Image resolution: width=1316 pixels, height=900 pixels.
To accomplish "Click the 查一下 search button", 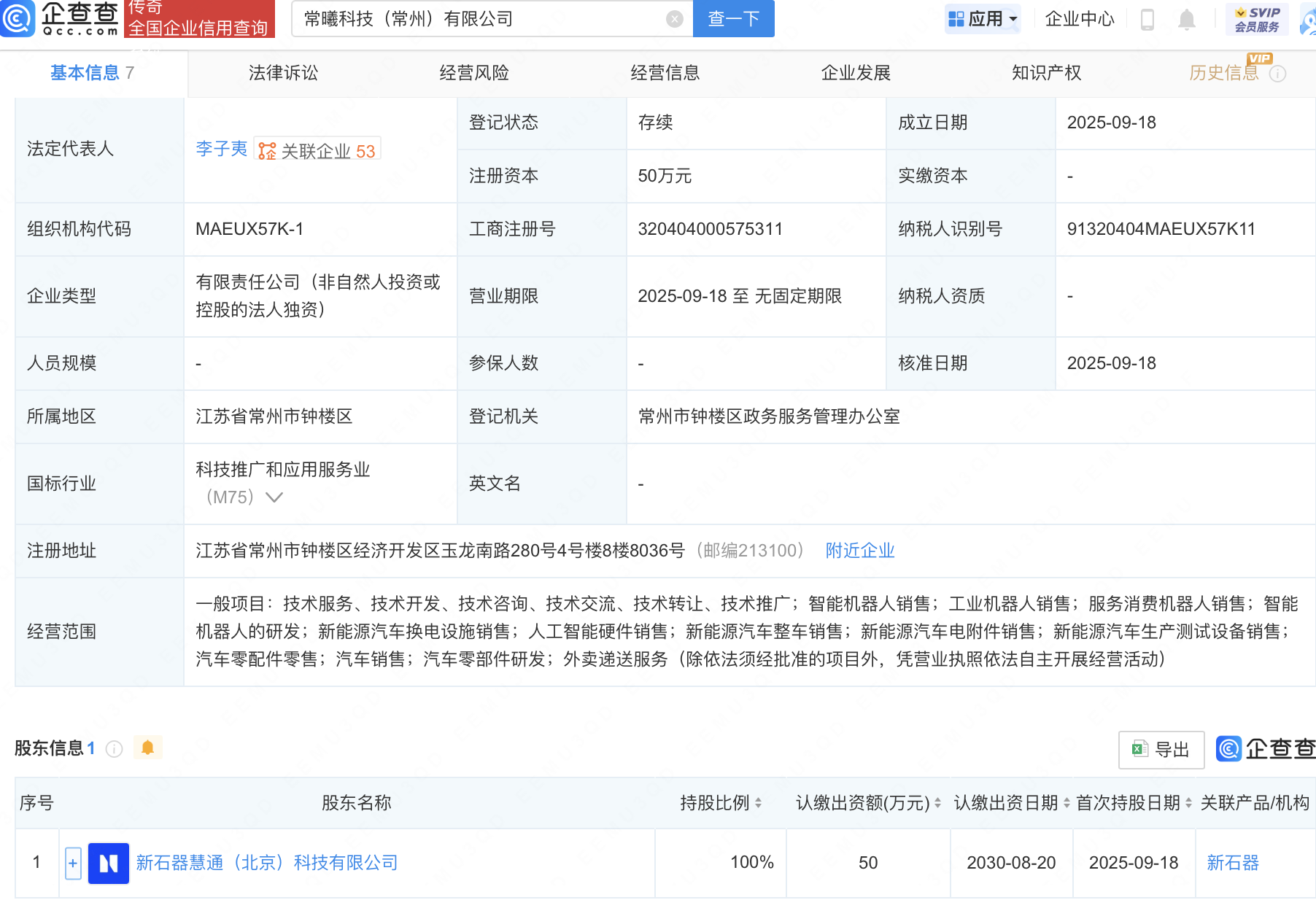I will click(x=733, y=19).
